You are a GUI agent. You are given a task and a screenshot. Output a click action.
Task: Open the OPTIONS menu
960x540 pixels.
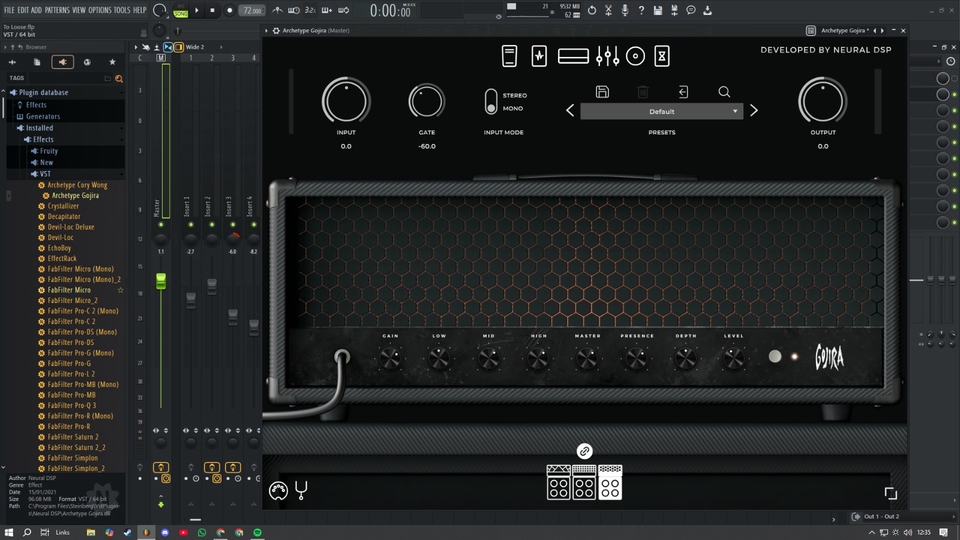(x=100, y=10)
